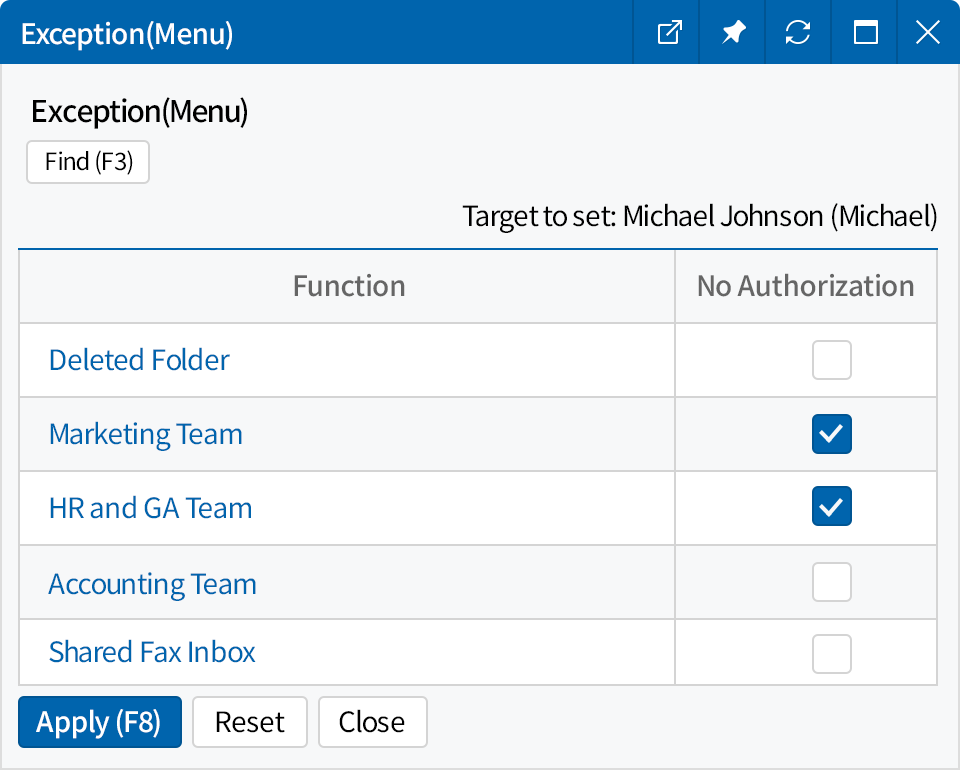Open the Shared Fax Inbox link
Screen dimensions: 960x770
coord(152,652)
